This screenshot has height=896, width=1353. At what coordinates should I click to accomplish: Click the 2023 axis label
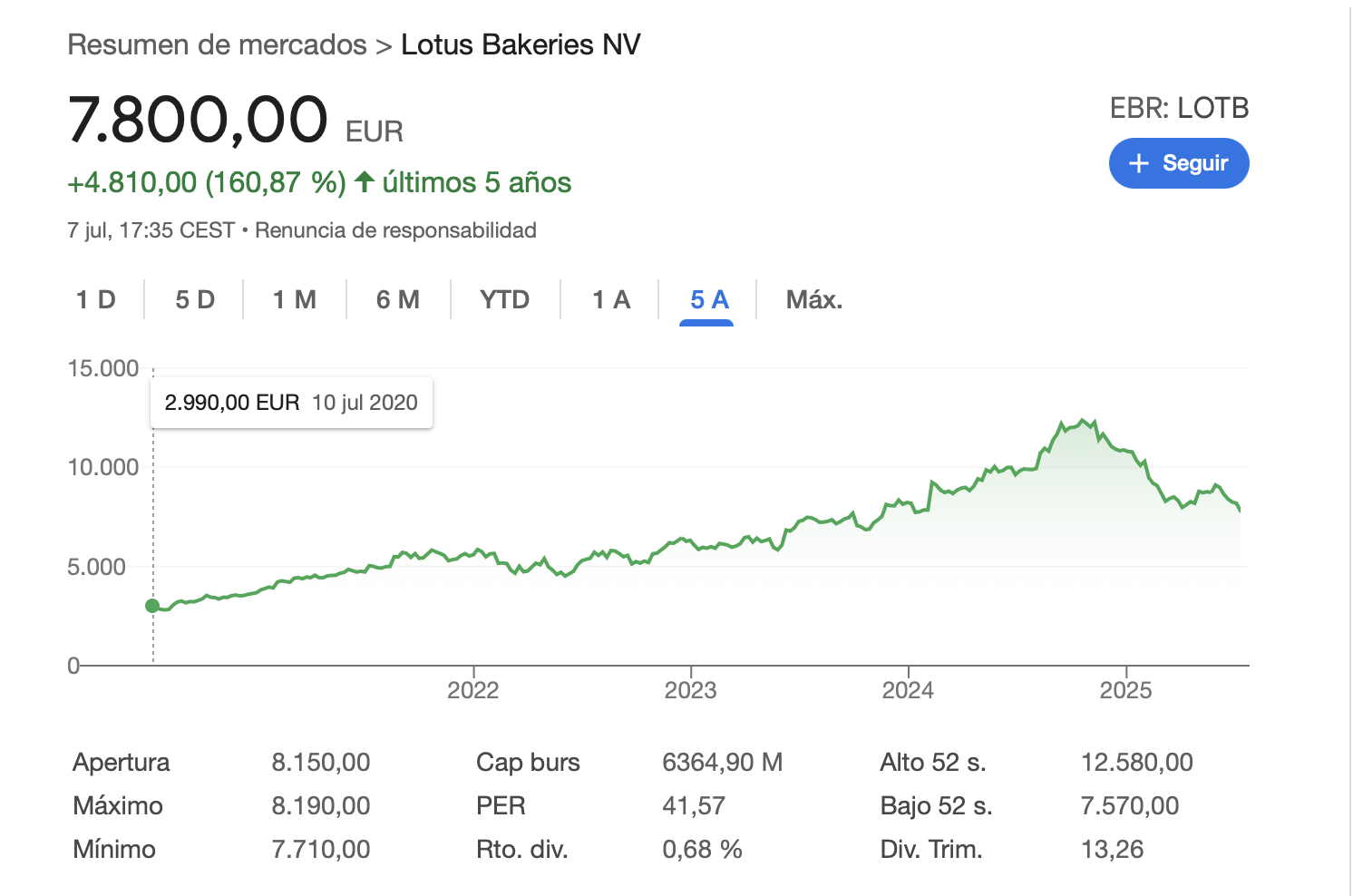690,690
